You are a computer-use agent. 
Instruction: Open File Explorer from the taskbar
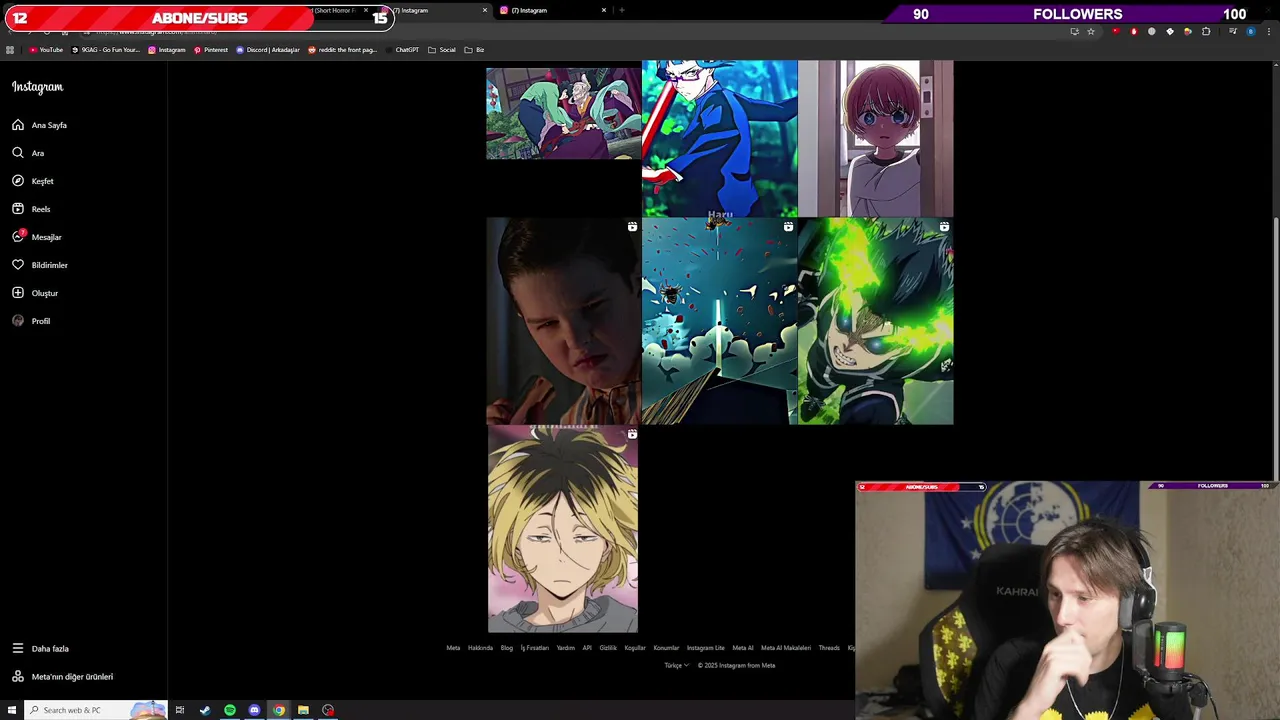click(x=303, y=710)
